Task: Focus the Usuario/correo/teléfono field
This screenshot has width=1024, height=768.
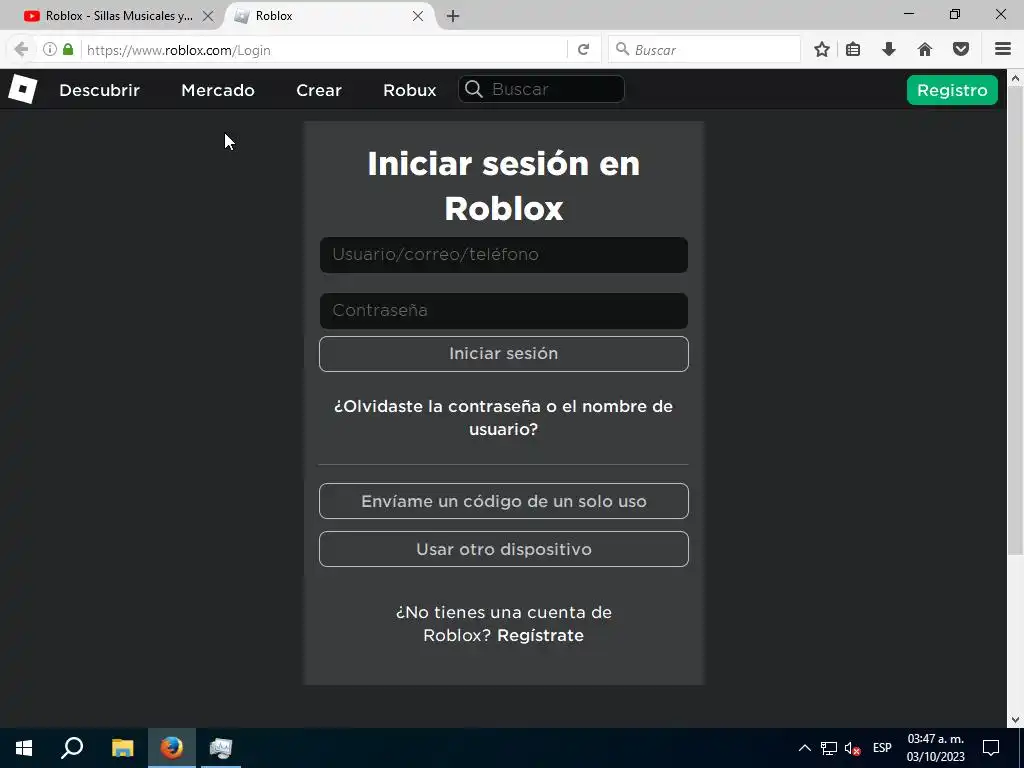Action: (504, 255)
